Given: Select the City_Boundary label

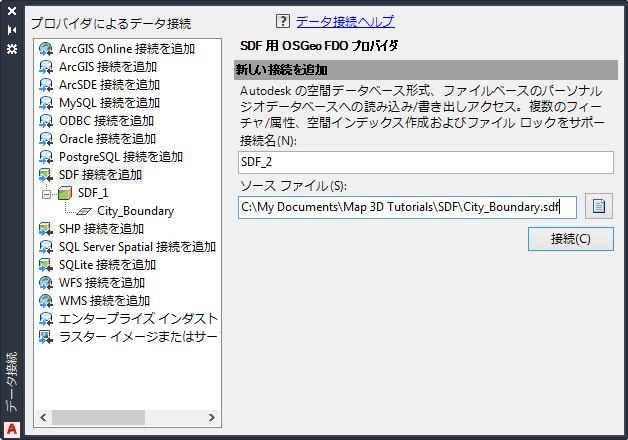Looking at the screenshot, I should pos(135,211).
